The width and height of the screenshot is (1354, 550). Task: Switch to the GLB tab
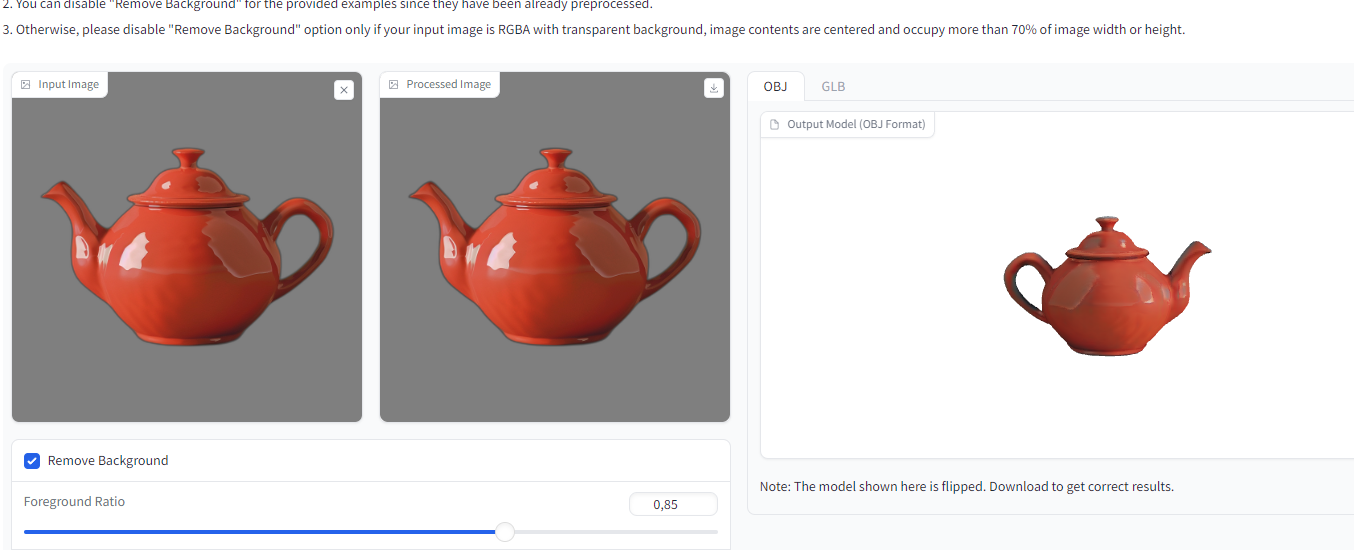(x=833, y=86)
